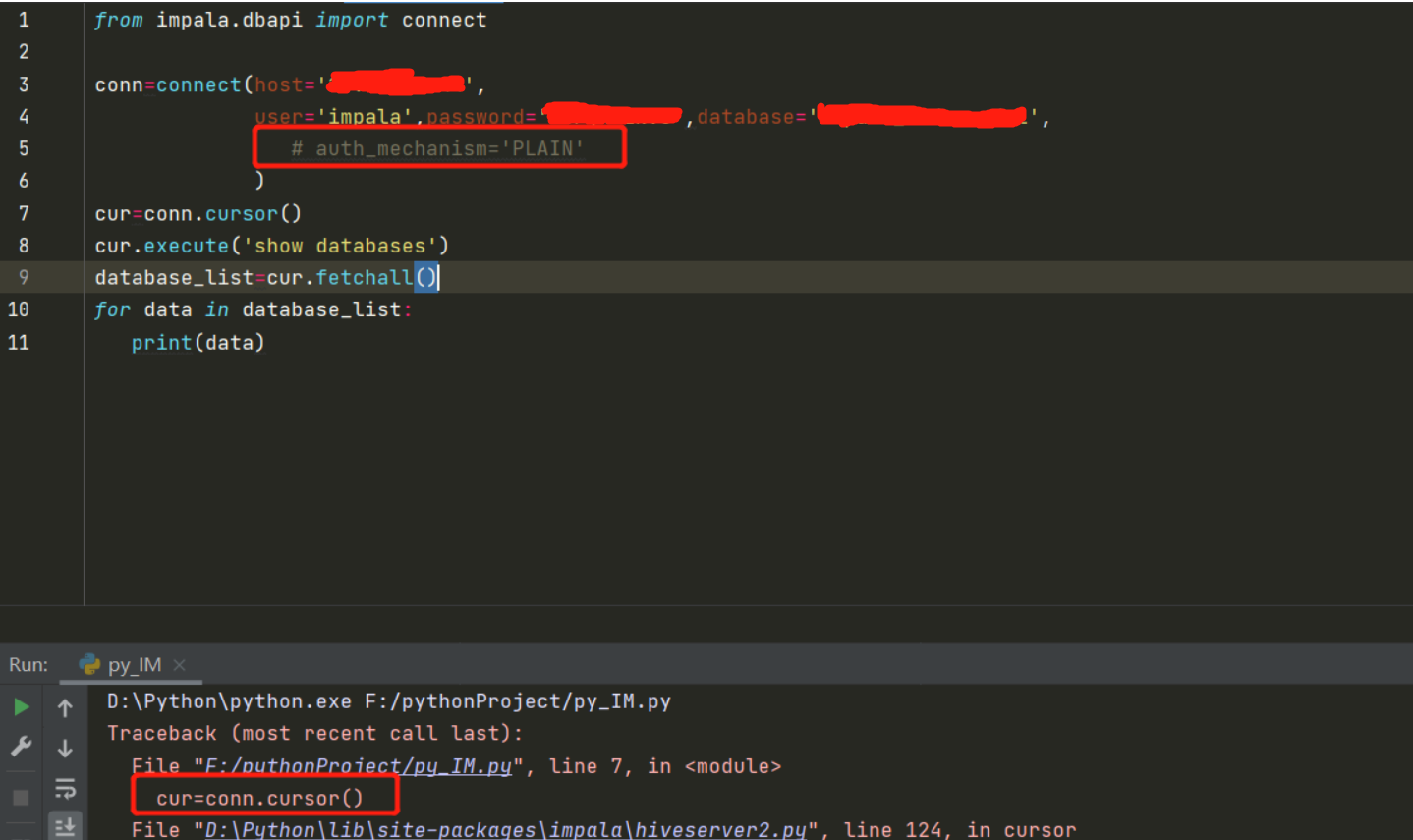This screenshot has height=840, width=1413.
Task: Click 'conn=connect(host=' code on line 3
Action: [x=205, y=85]
